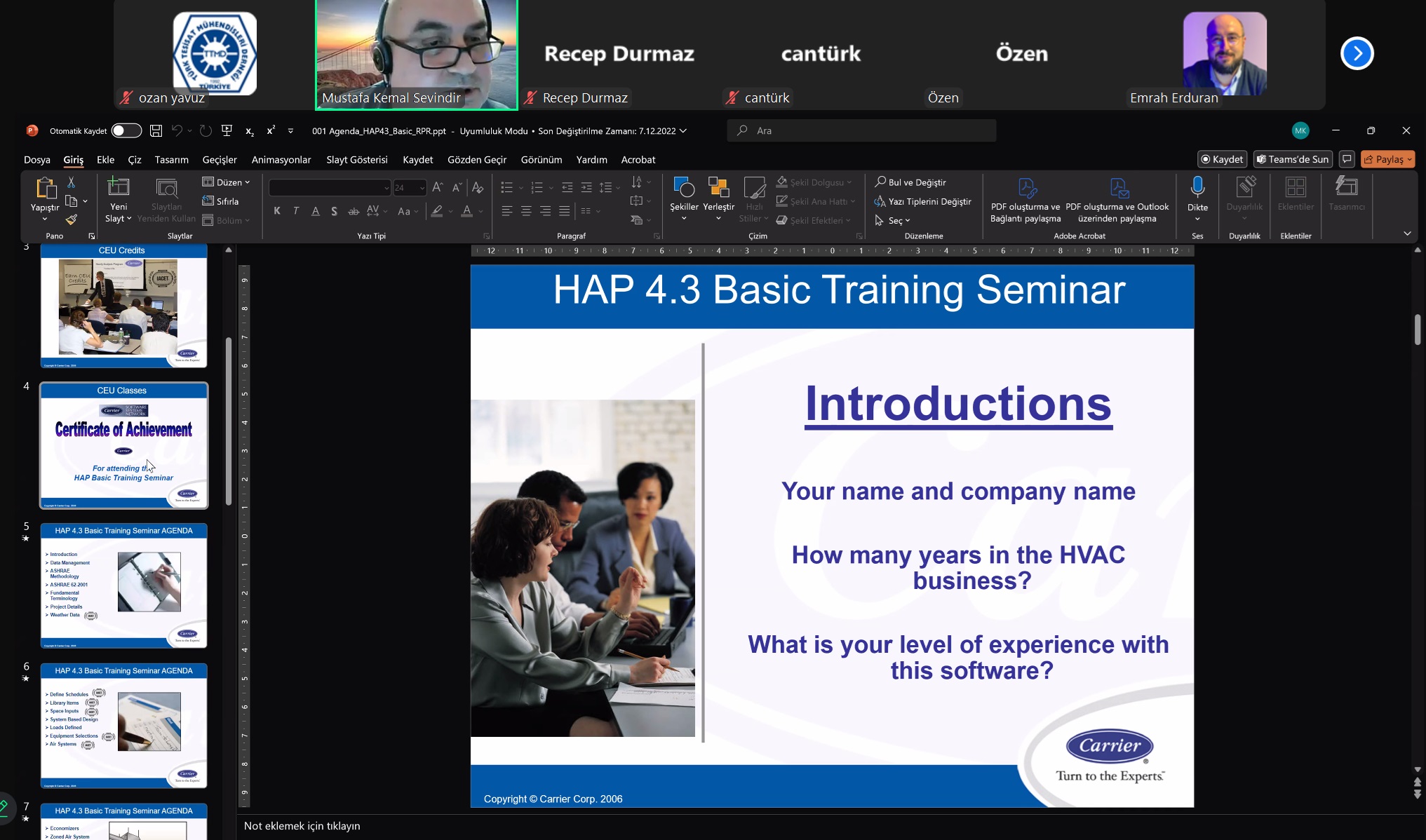Screen dimensions: 1426x840
Task: Click the Save disk icon in title bar
Action: point(156,130)
